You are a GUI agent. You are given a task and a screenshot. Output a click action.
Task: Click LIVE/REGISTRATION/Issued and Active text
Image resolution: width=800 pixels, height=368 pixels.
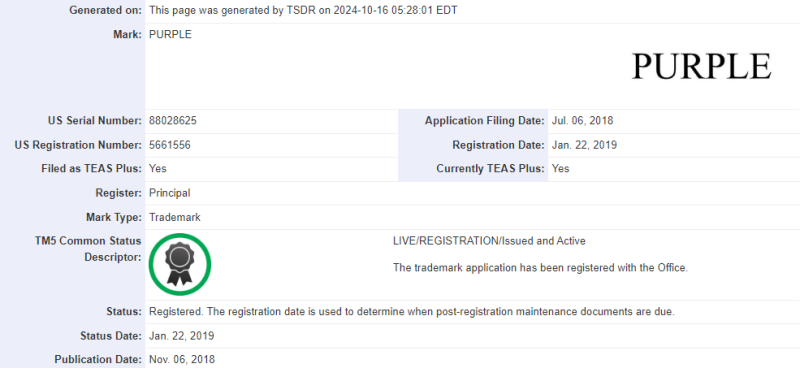click(489, 241)
